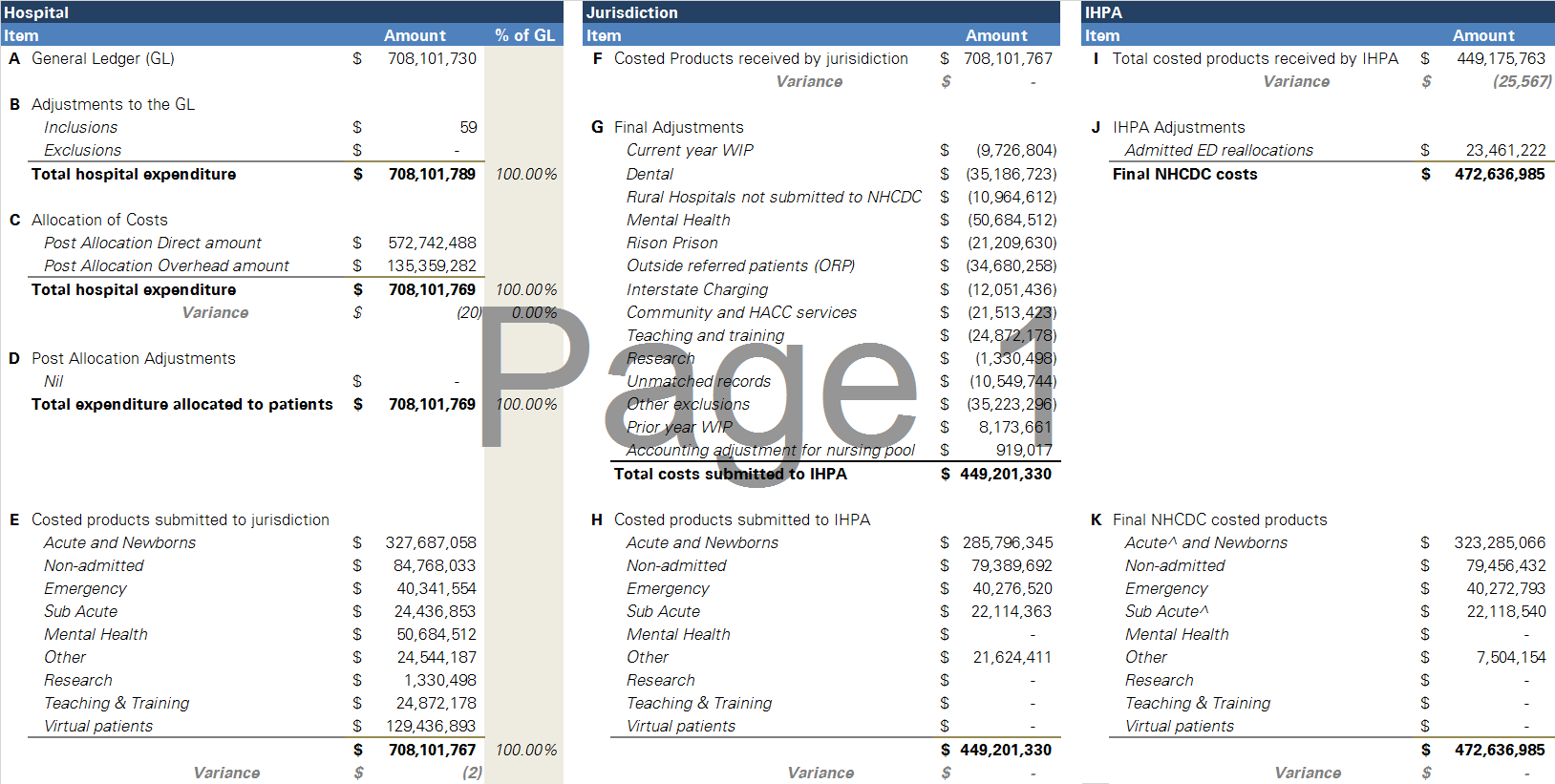Screen dimensions: 1555x784
Task: Click the Total hospital expenditure value 708,101,789
Action: click(x=432, y=174)
